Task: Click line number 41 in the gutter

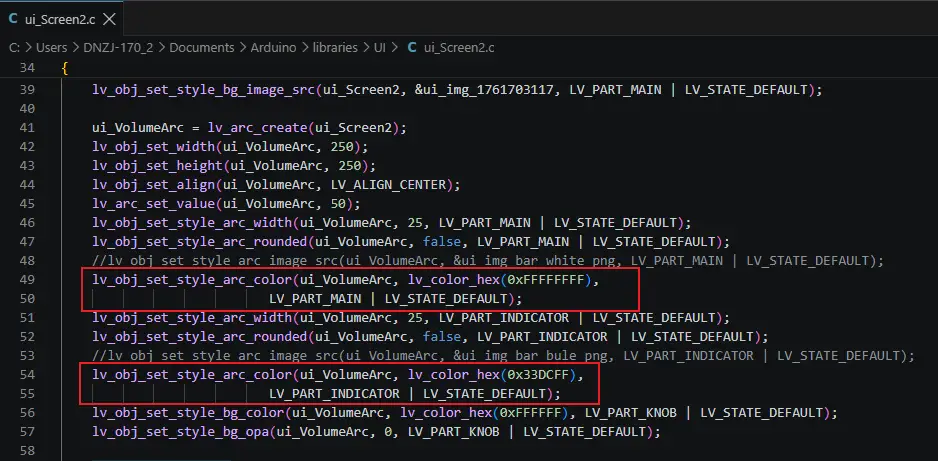Action: coord(28,127)
